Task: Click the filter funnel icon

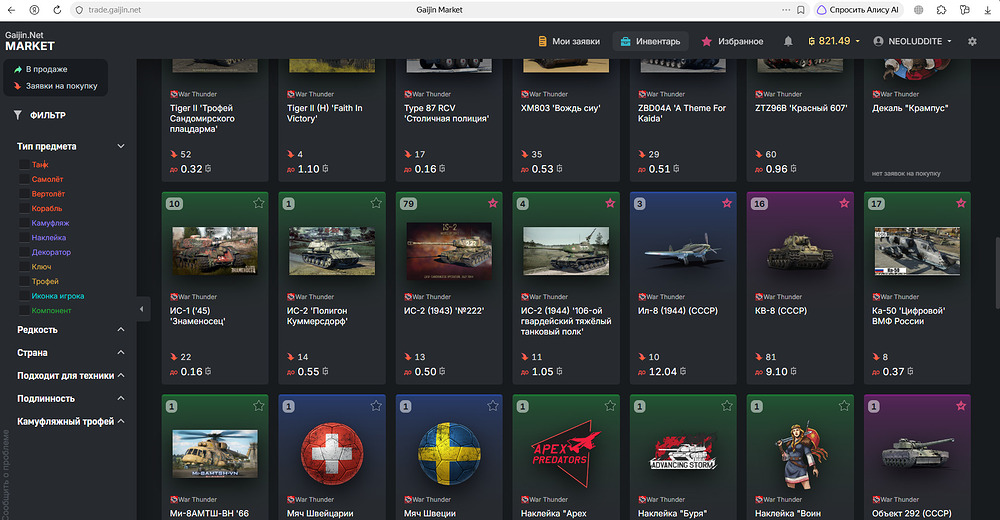Action: click(x=18, y=115)
